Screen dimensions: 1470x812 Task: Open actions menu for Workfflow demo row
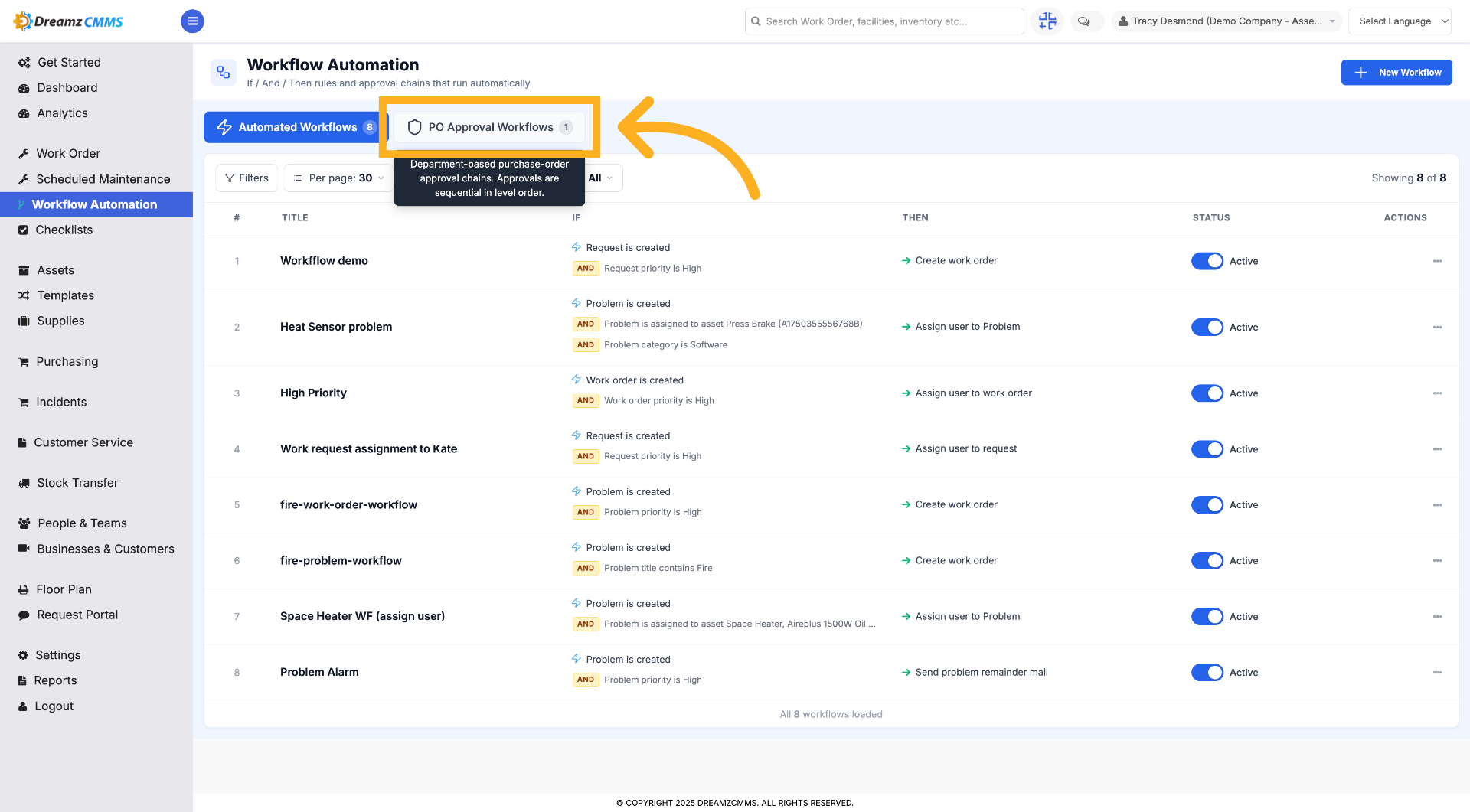[x=1437, y=261]
